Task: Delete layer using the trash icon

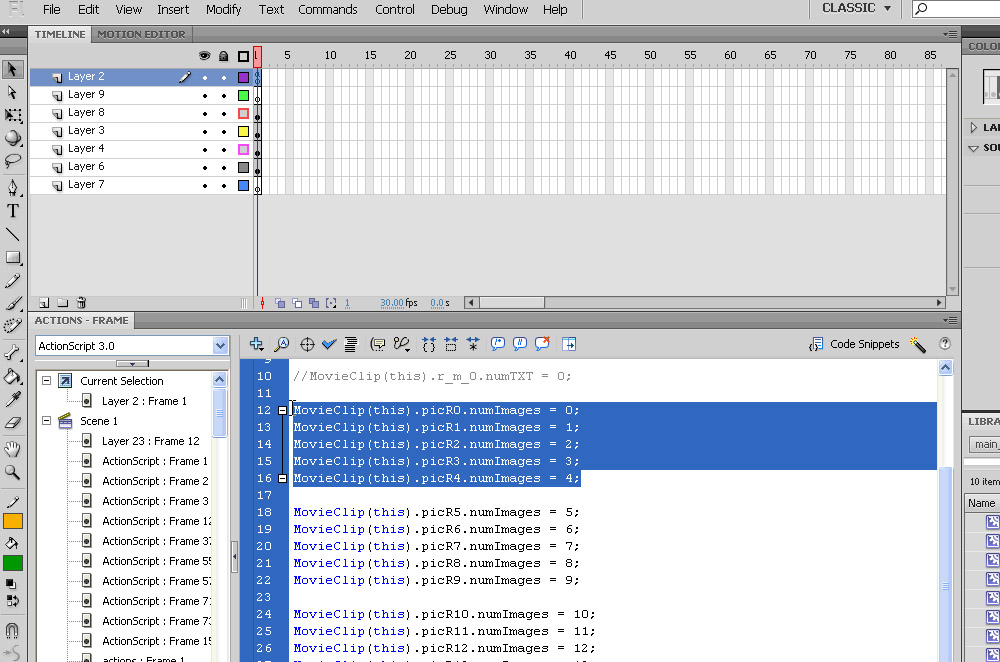Action: point(81,302)
